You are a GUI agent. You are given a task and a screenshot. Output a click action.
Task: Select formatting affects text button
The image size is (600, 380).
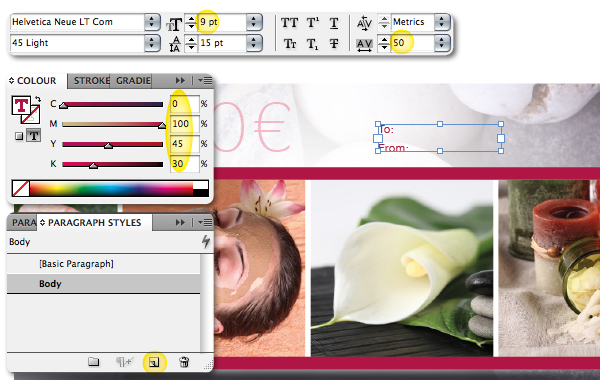(34, 135)
